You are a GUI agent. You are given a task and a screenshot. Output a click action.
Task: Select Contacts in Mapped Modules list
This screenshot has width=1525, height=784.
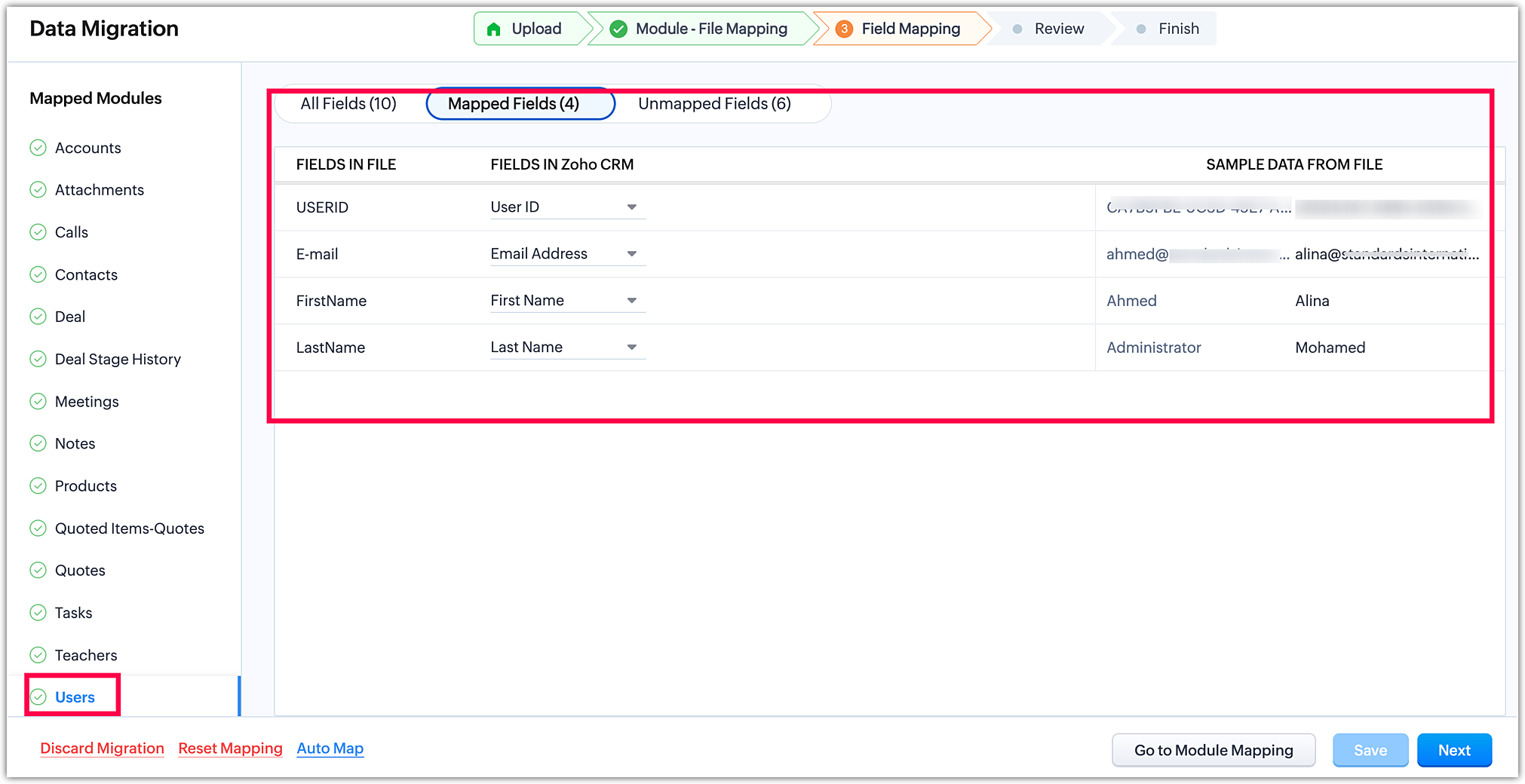86,275
